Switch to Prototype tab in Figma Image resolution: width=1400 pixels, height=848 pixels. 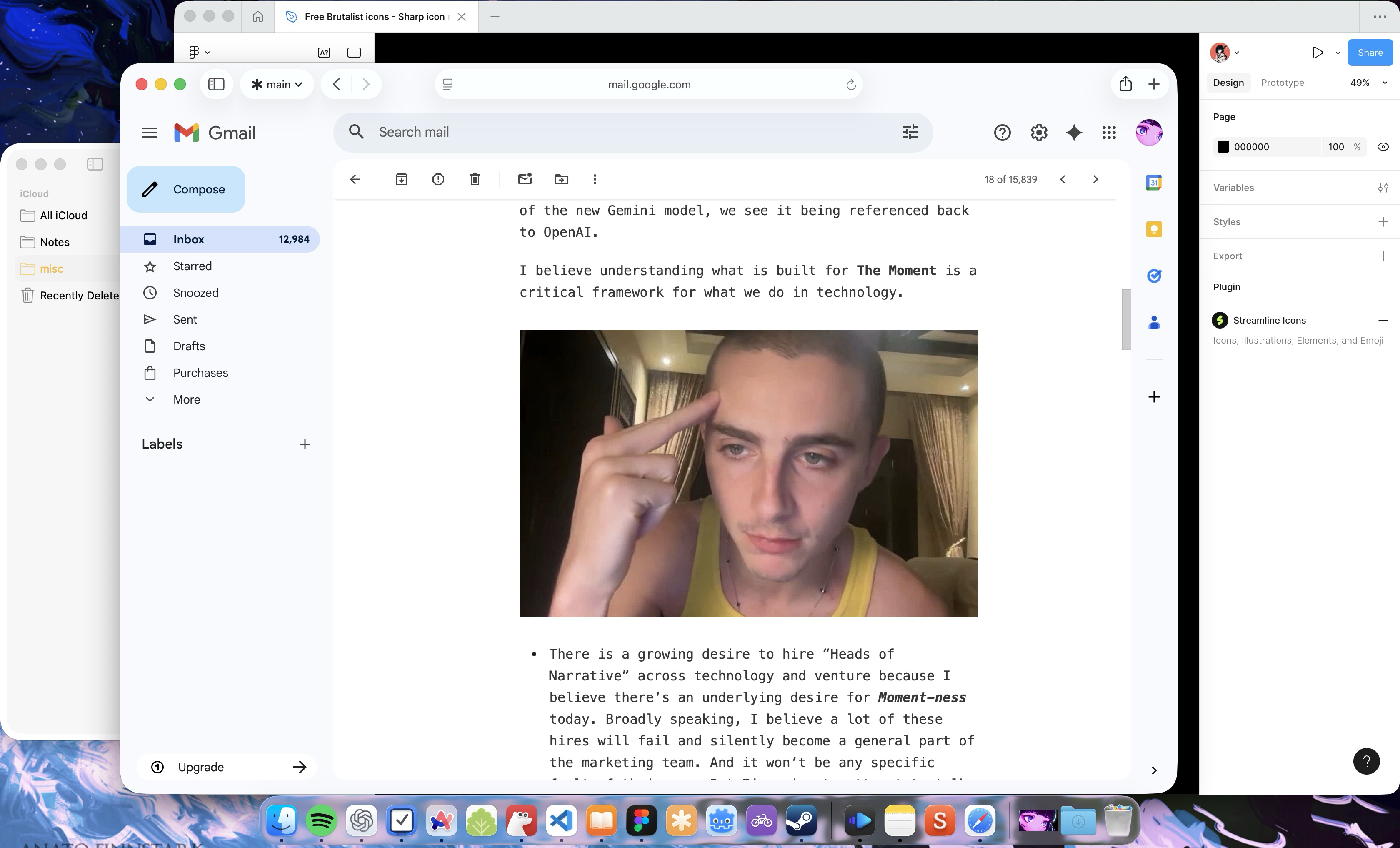1282,83
